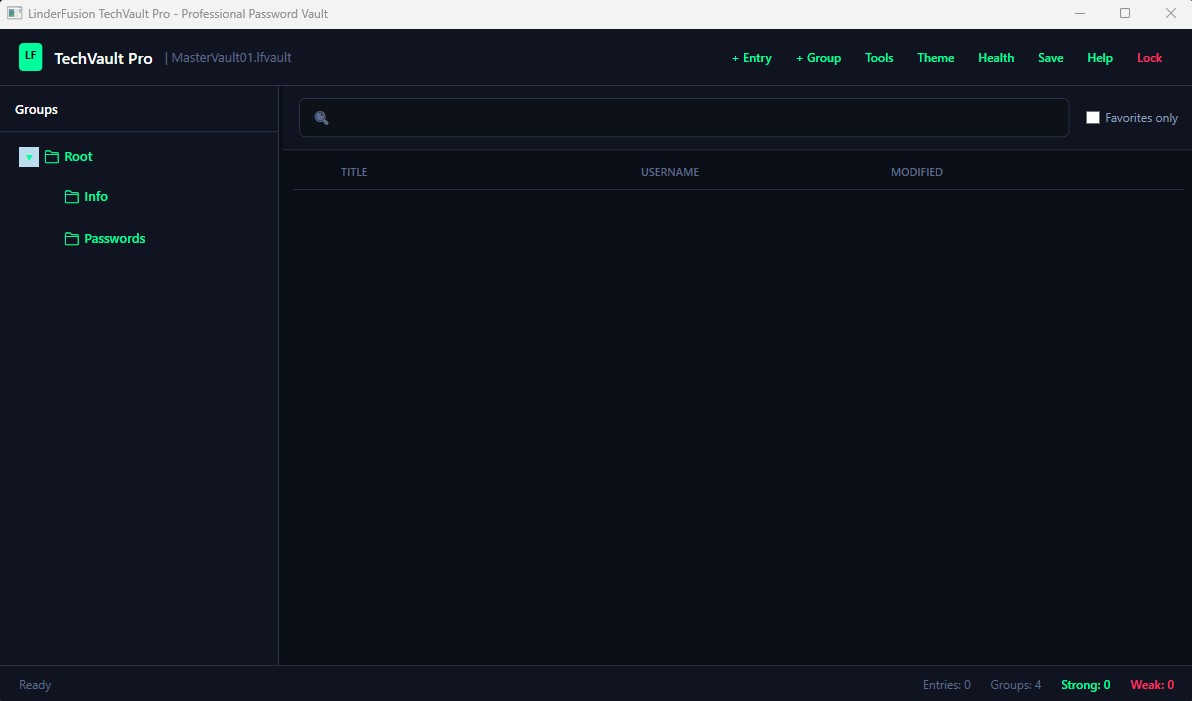This screenshot has height=701, width=1192.
Task: Open the Theme menu
Action: pos(935,57)
